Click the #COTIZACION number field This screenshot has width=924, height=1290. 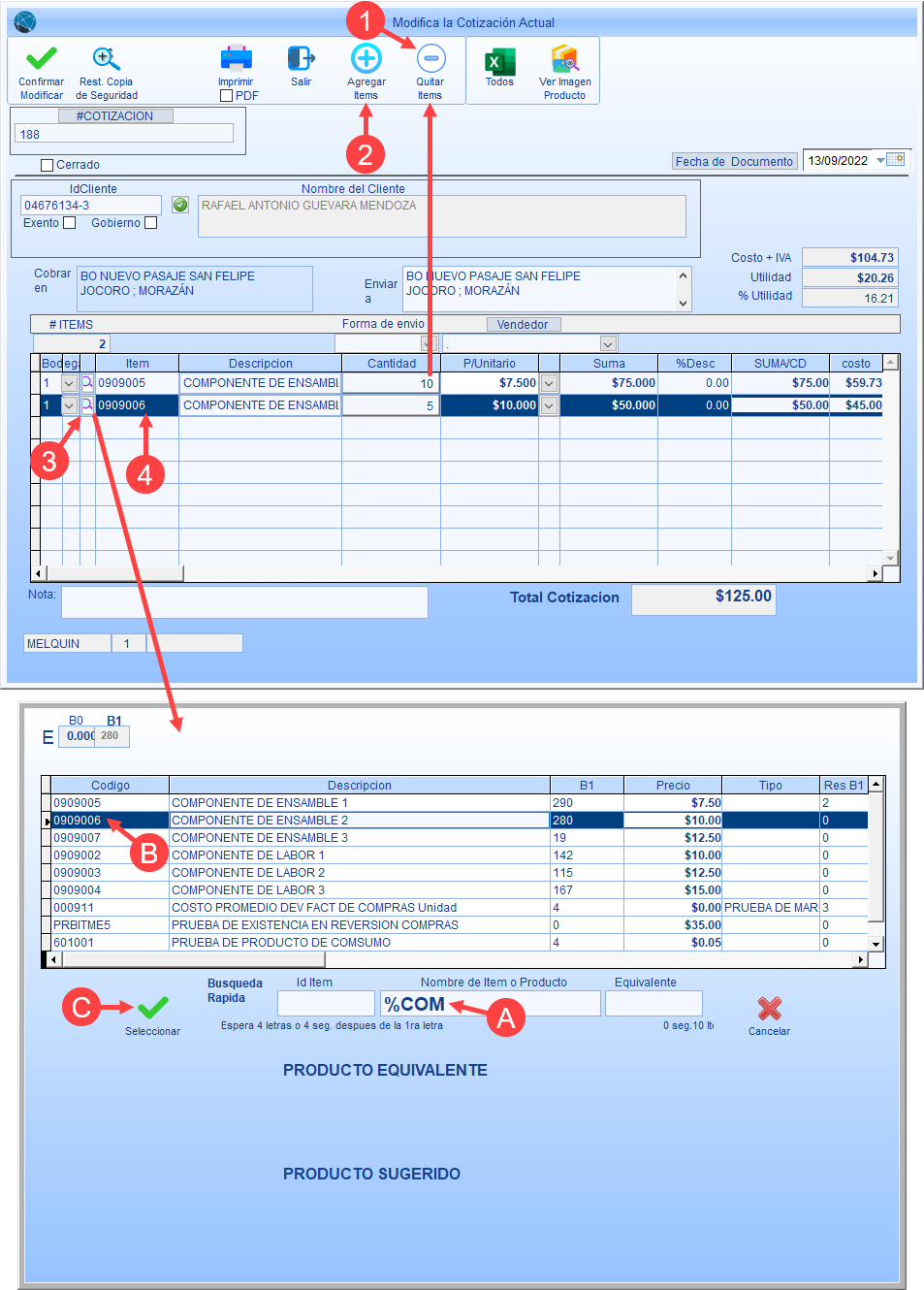coord(125,134)
